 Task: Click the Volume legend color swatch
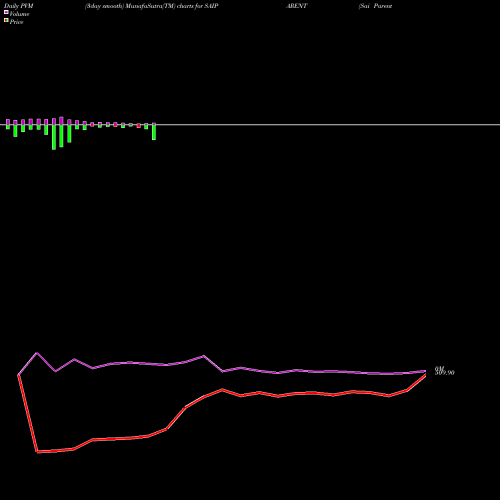[x=6, y=12]
